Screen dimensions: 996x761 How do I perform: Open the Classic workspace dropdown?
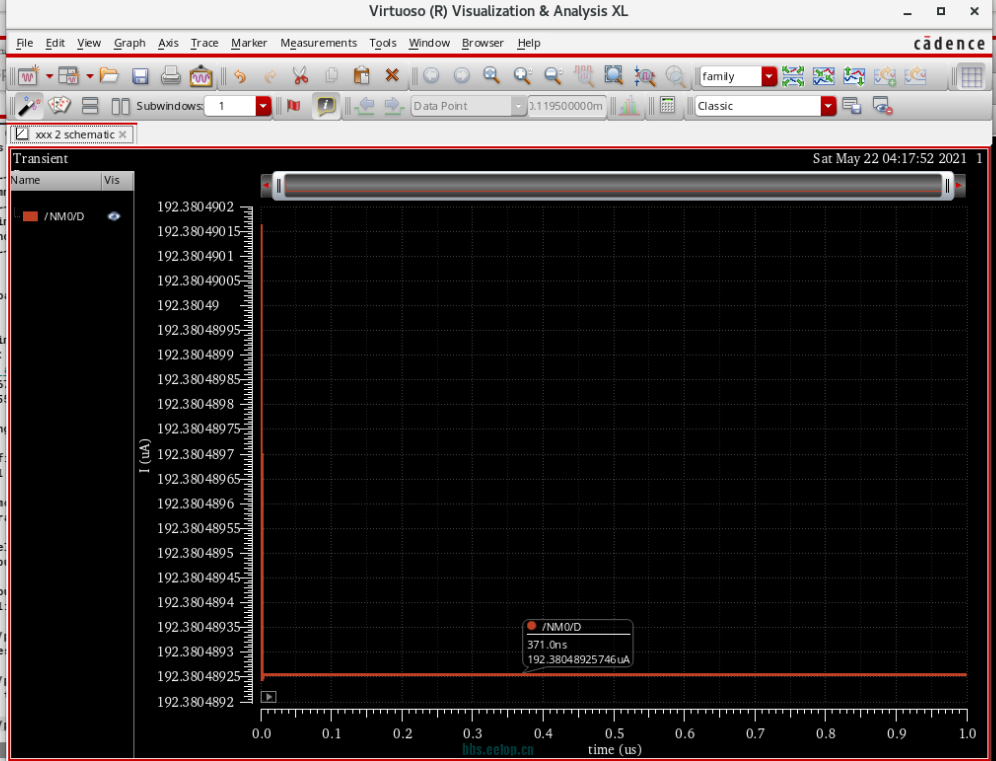coord(828,106)
